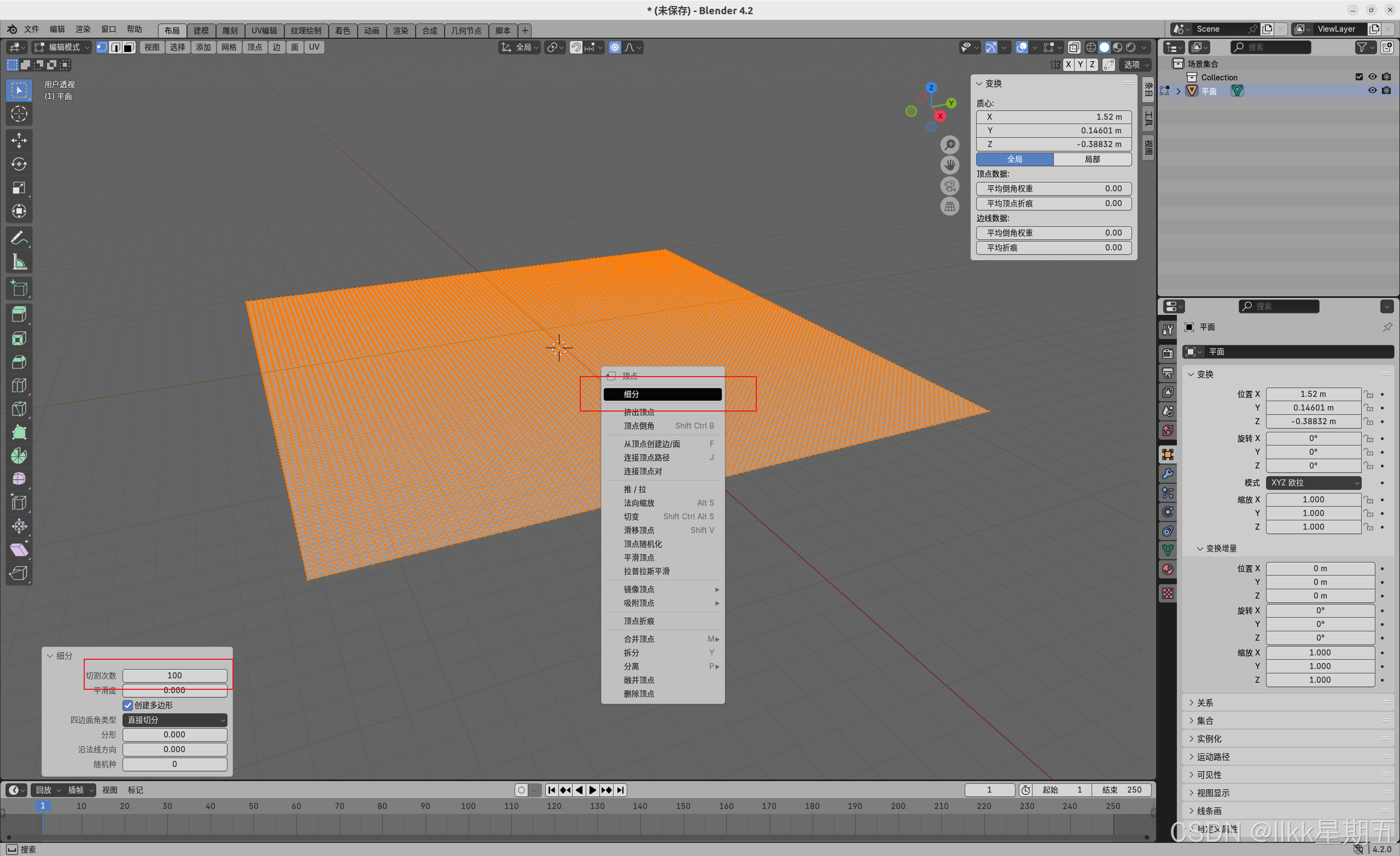The image size is (1400, 856).
Task: Toggle the 创建多边形 checkbox
Action: (128, 705)
